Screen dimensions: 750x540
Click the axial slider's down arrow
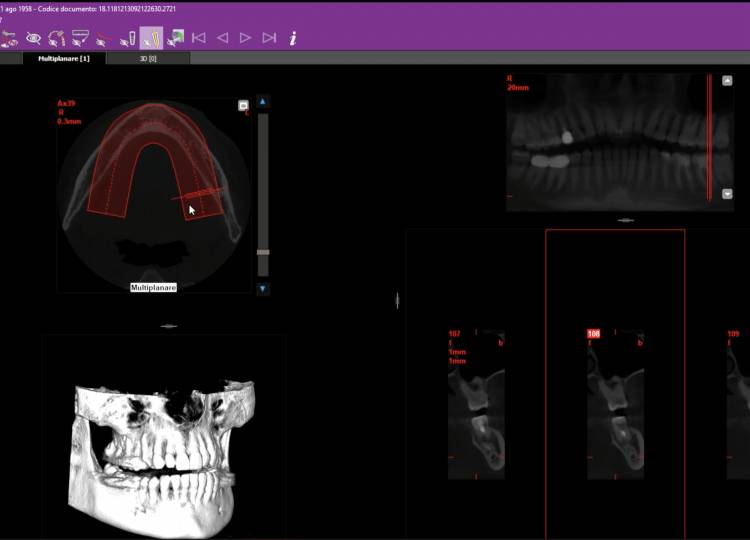pyautogui.click(x=263, y=288)
